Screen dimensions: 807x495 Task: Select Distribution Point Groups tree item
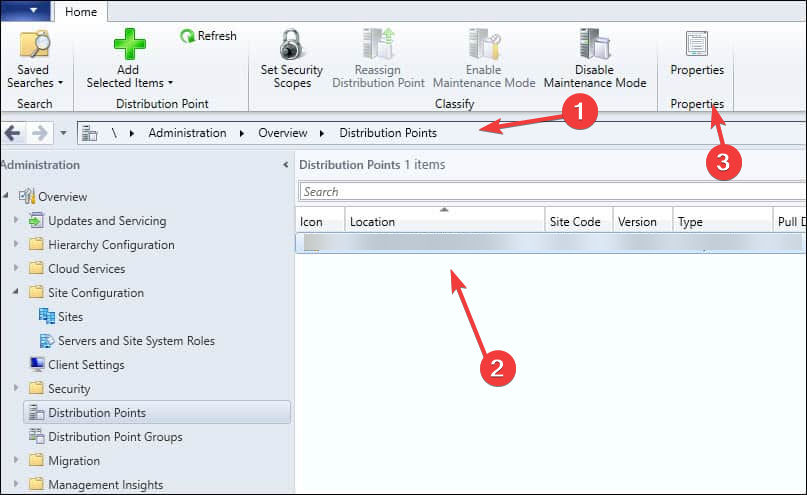click(x=115, y=437)
